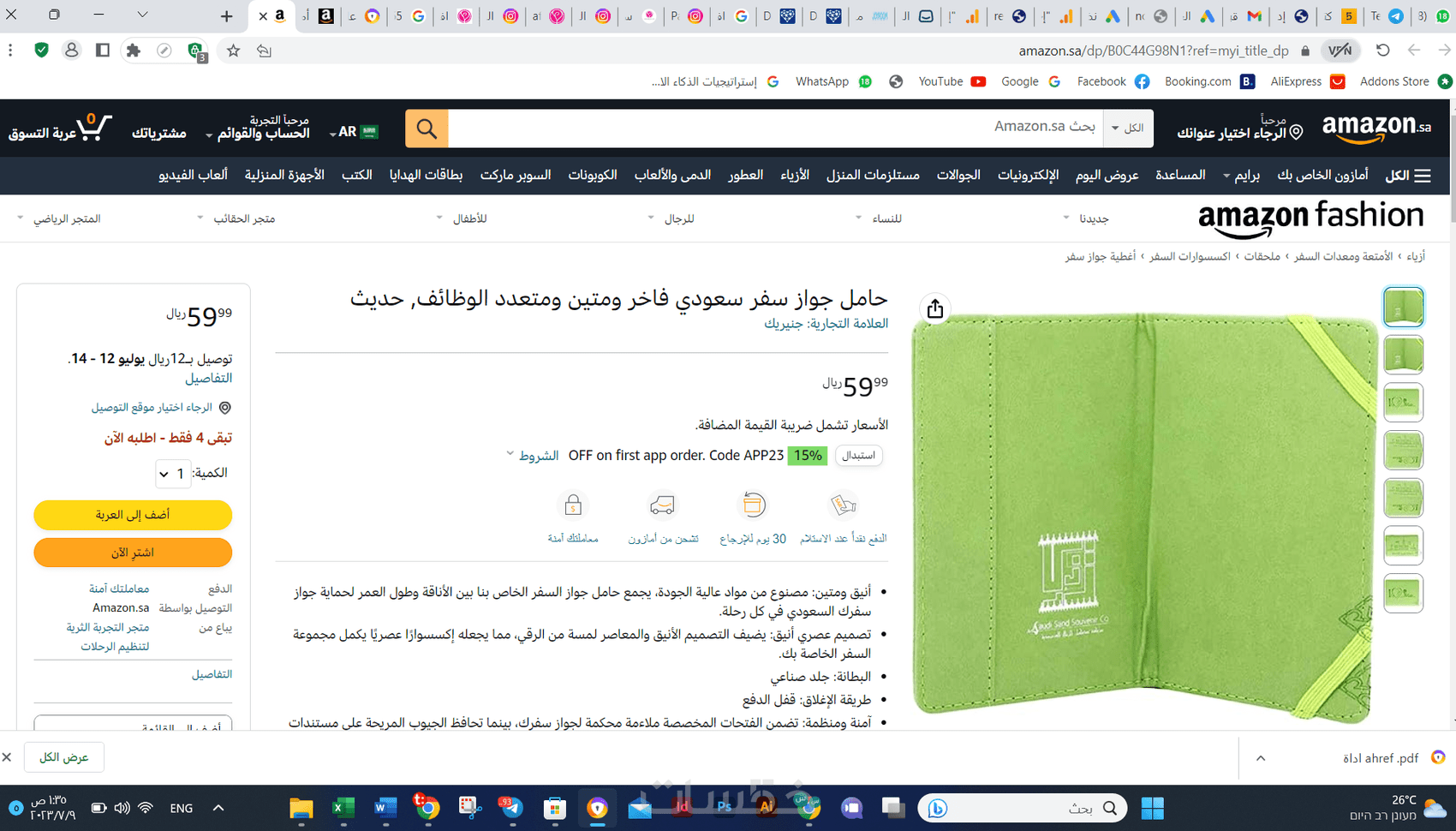Open the Excel icon in taskbar
The width and height of the screenshot is (1456, 831).
[343, 808]
